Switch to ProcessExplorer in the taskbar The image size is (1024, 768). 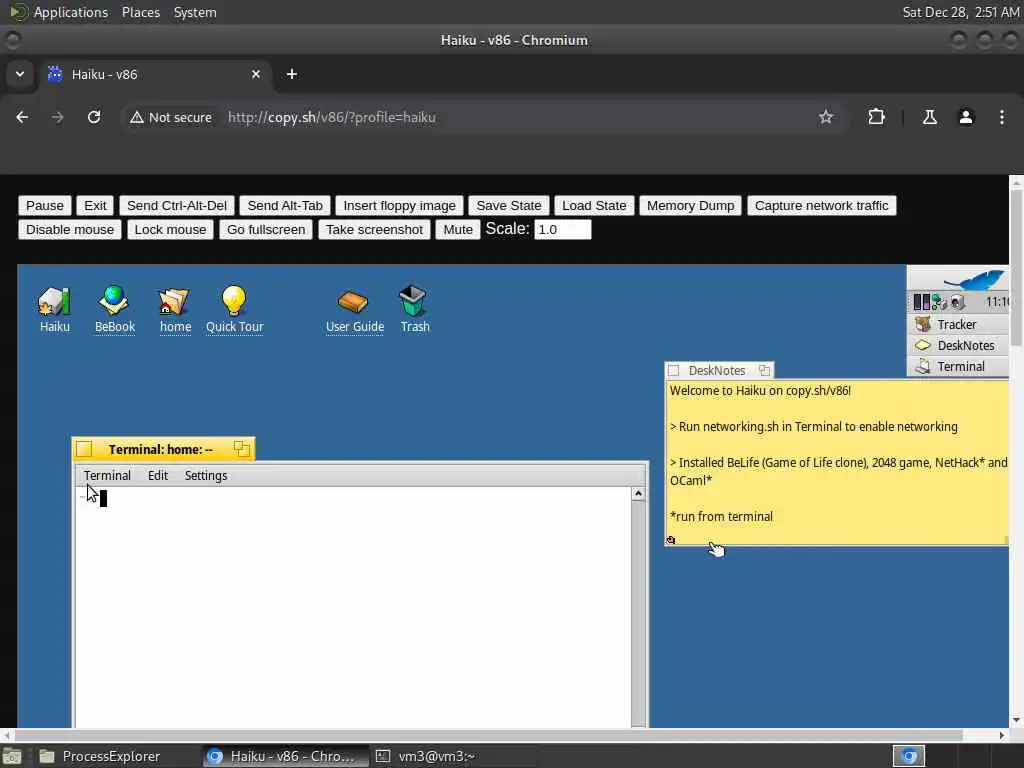tap(101, 756)
